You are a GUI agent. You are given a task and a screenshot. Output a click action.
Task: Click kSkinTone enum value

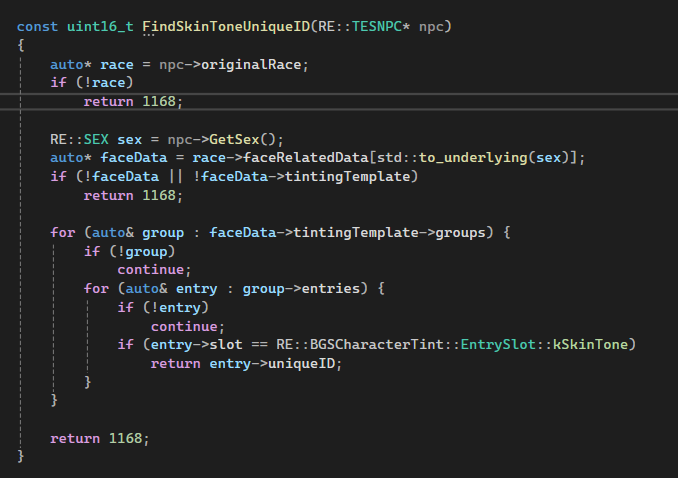point(591,345)
